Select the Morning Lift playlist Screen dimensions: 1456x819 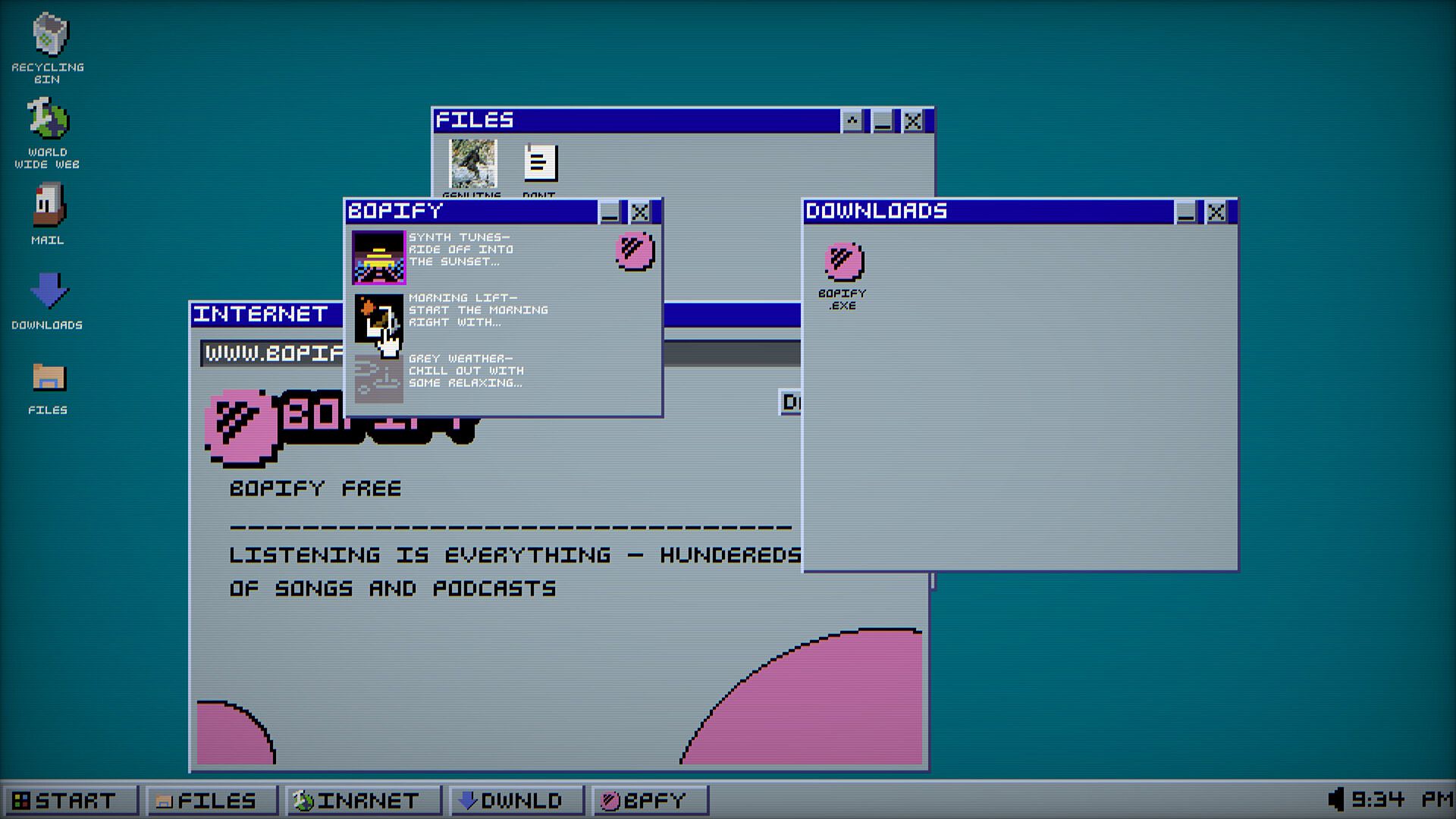point(378,318)
